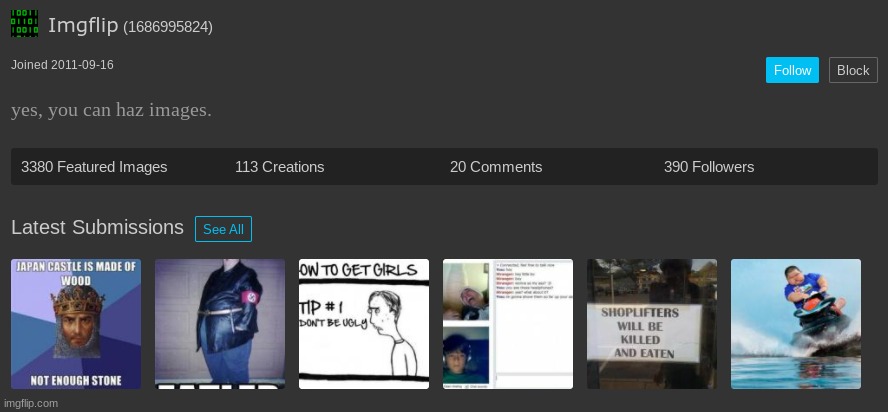Open the 3380 Featured Images stat
The image size is (888, 412).
[x=94, y=167]
